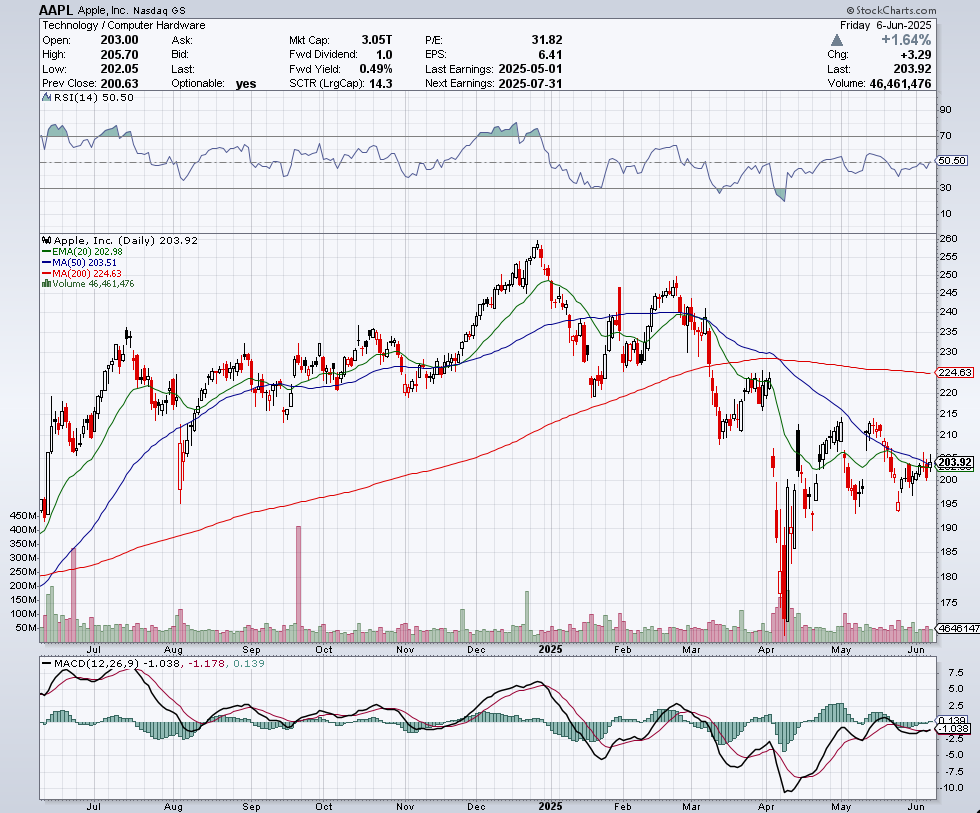Click the red MA(200) legend line marker
This screenshot has width=980, height=813.
click(x=45, y=273)
